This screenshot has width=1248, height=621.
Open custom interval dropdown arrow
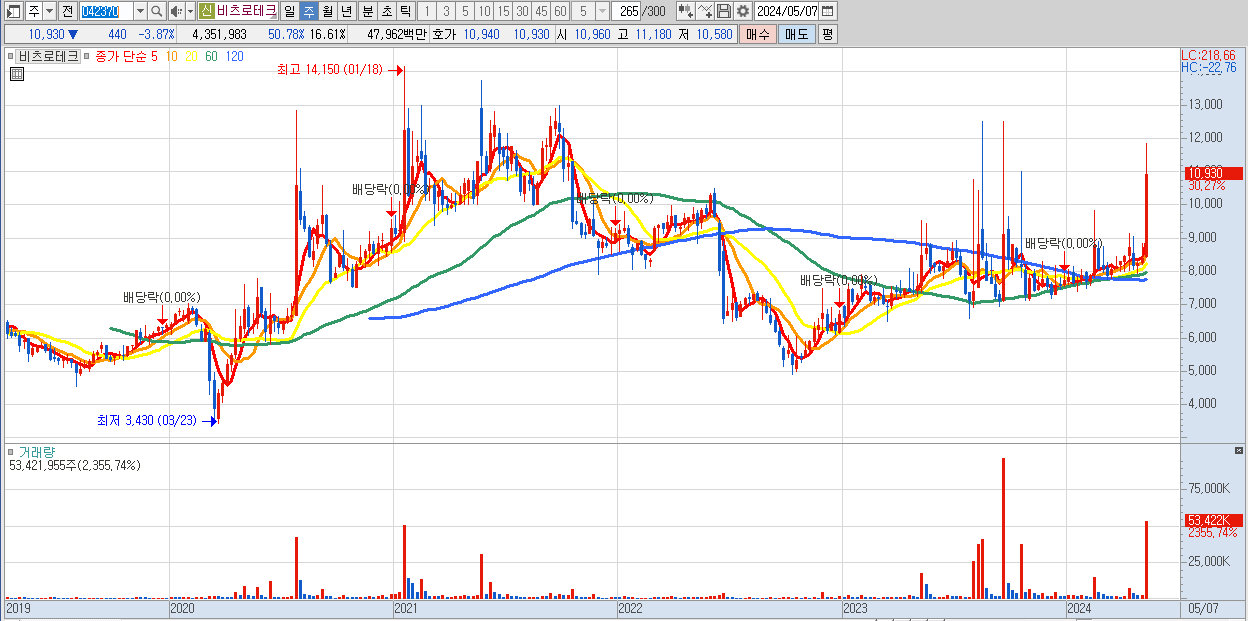[602, 11]
